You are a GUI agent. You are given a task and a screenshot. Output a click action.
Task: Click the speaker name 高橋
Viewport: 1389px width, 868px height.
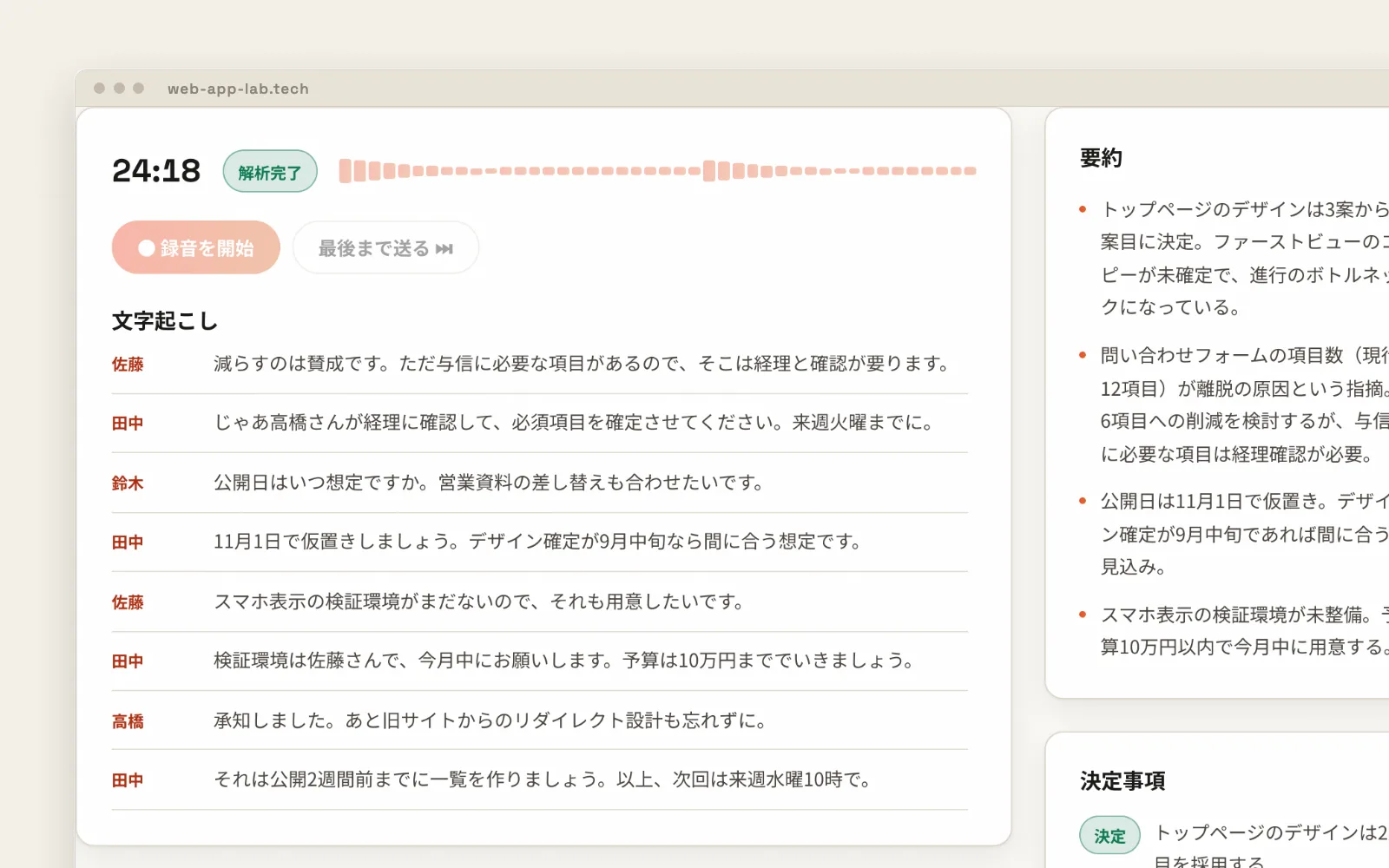(x=128, y=721)
